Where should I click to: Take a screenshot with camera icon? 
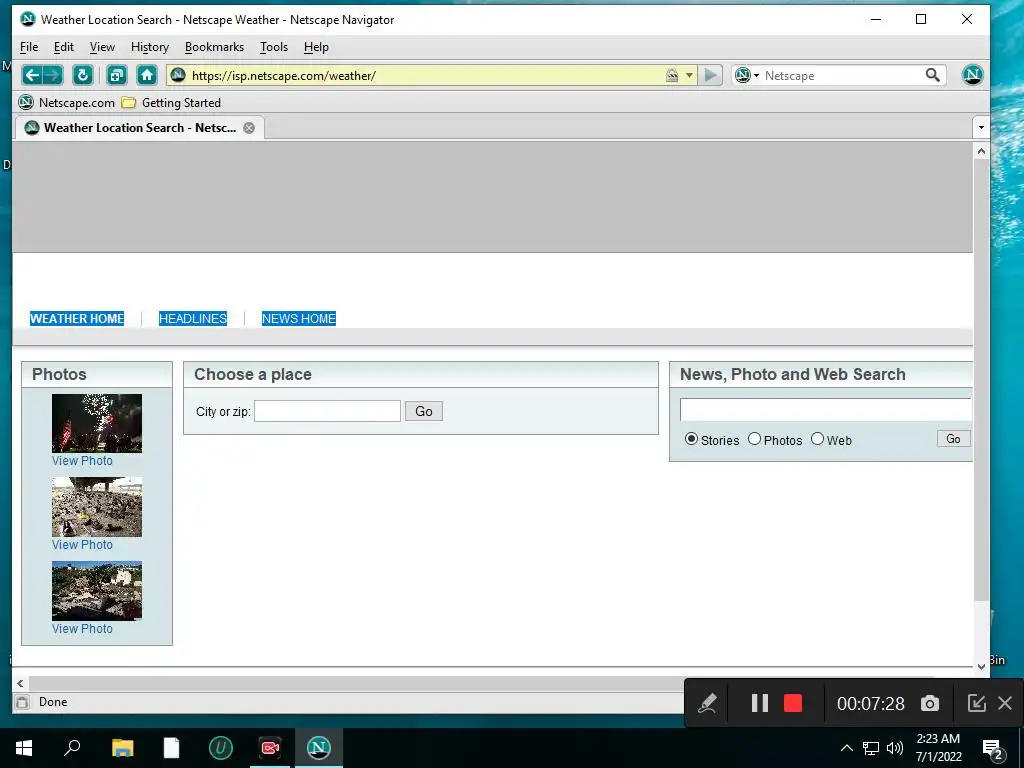pyautogui.click(x=930, y=703)
